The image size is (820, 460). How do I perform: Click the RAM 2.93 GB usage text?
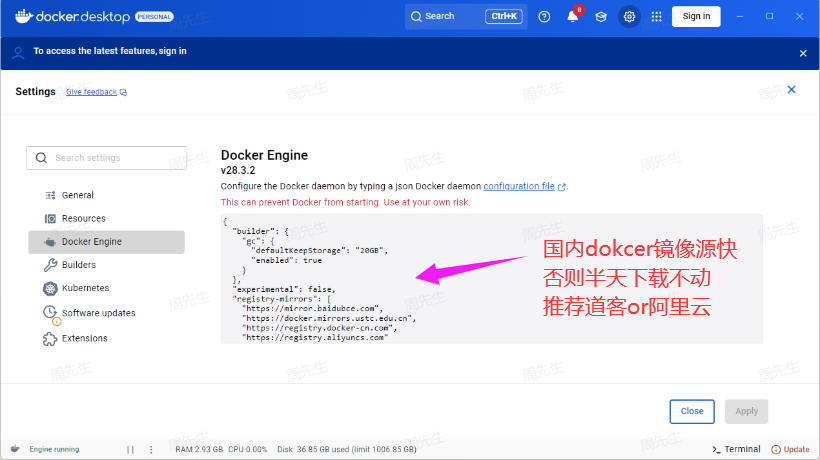point(199,450)
